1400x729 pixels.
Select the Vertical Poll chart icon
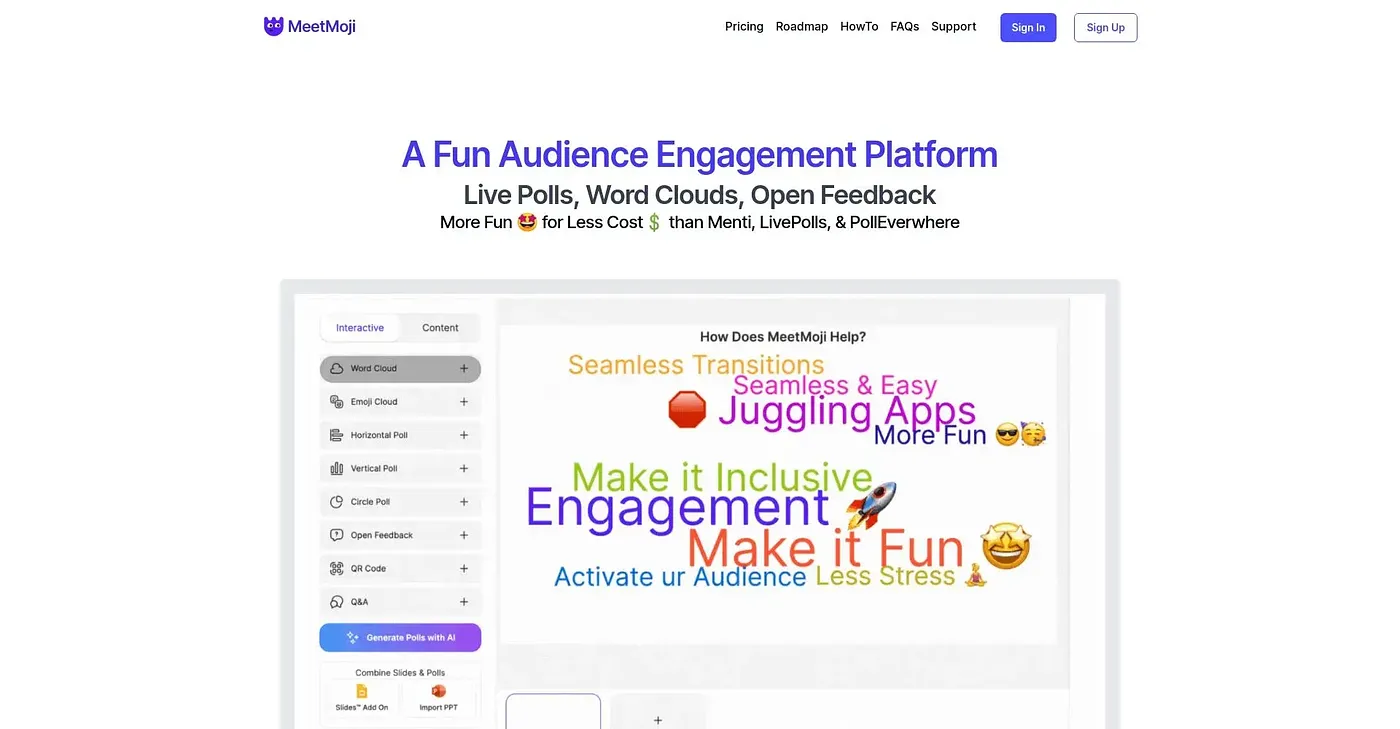(x=337, y=469)
